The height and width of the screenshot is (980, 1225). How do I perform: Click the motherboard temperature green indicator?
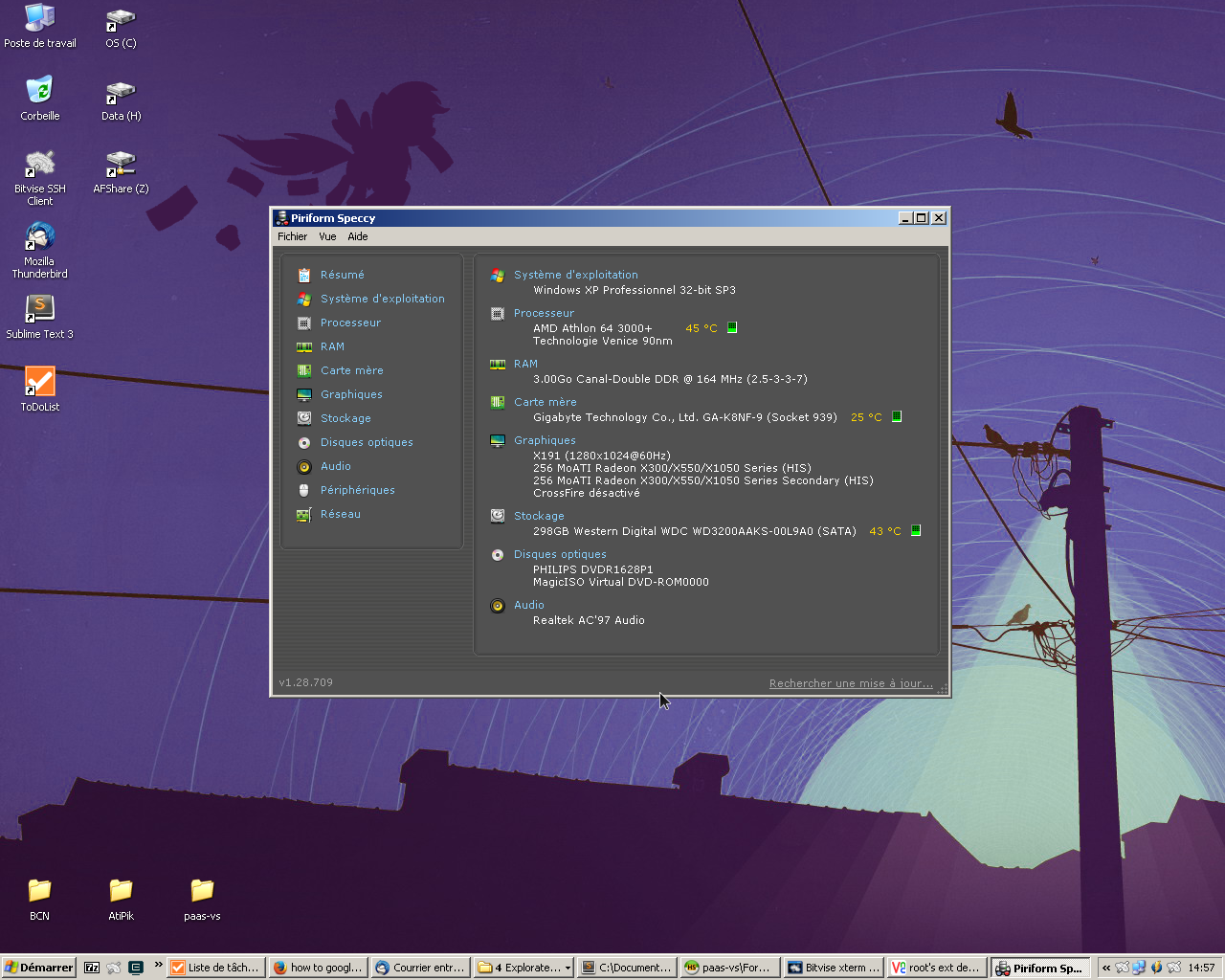coord(897,416)
